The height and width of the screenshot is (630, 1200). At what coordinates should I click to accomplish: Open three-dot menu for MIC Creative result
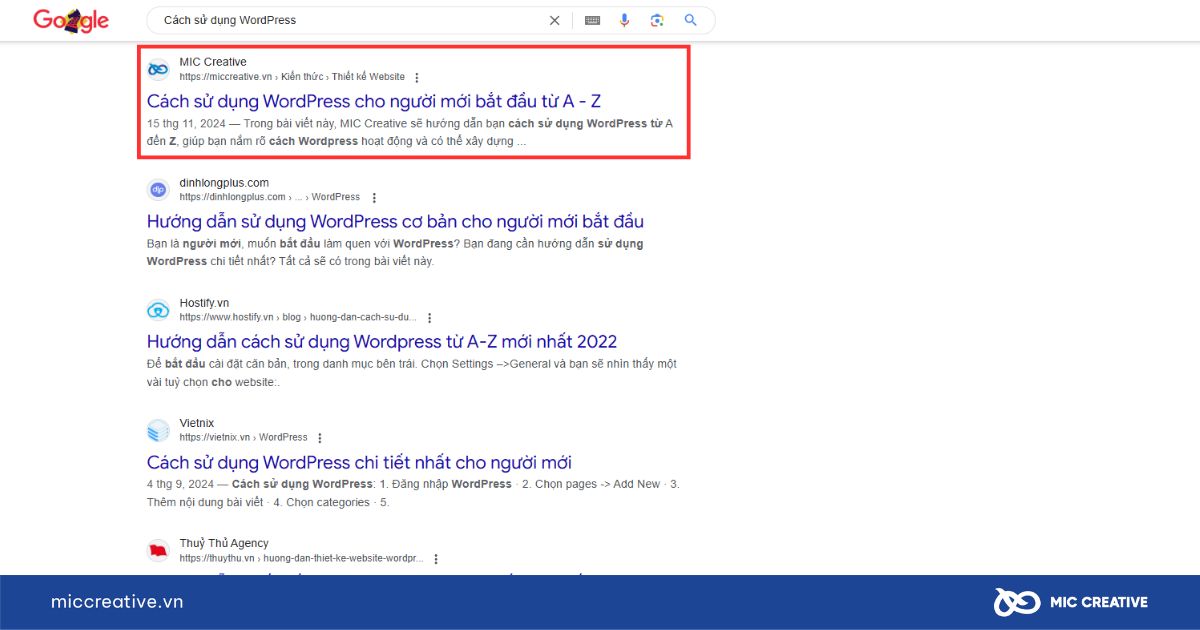pos(417,77)
